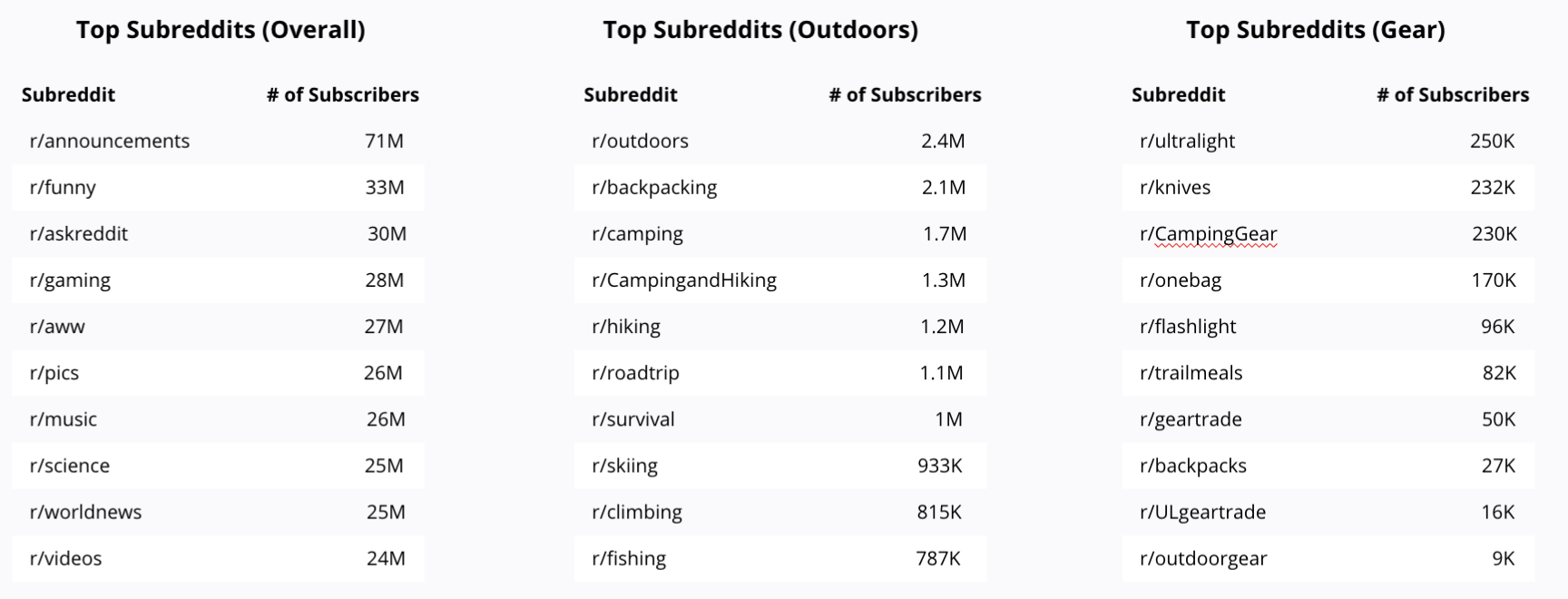Click the r/climbing subreddit name

pyautogui.click(x=636, y=512)
